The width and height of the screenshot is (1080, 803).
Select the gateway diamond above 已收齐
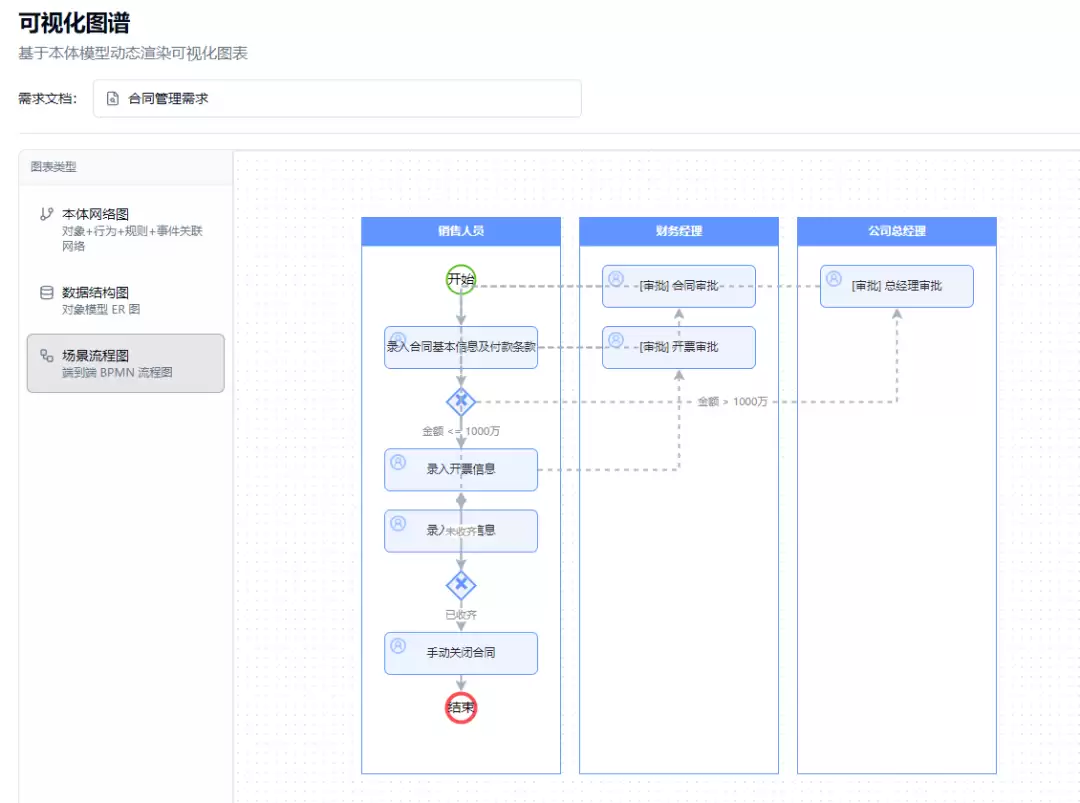pyautogui.click(x=461, y=585)
